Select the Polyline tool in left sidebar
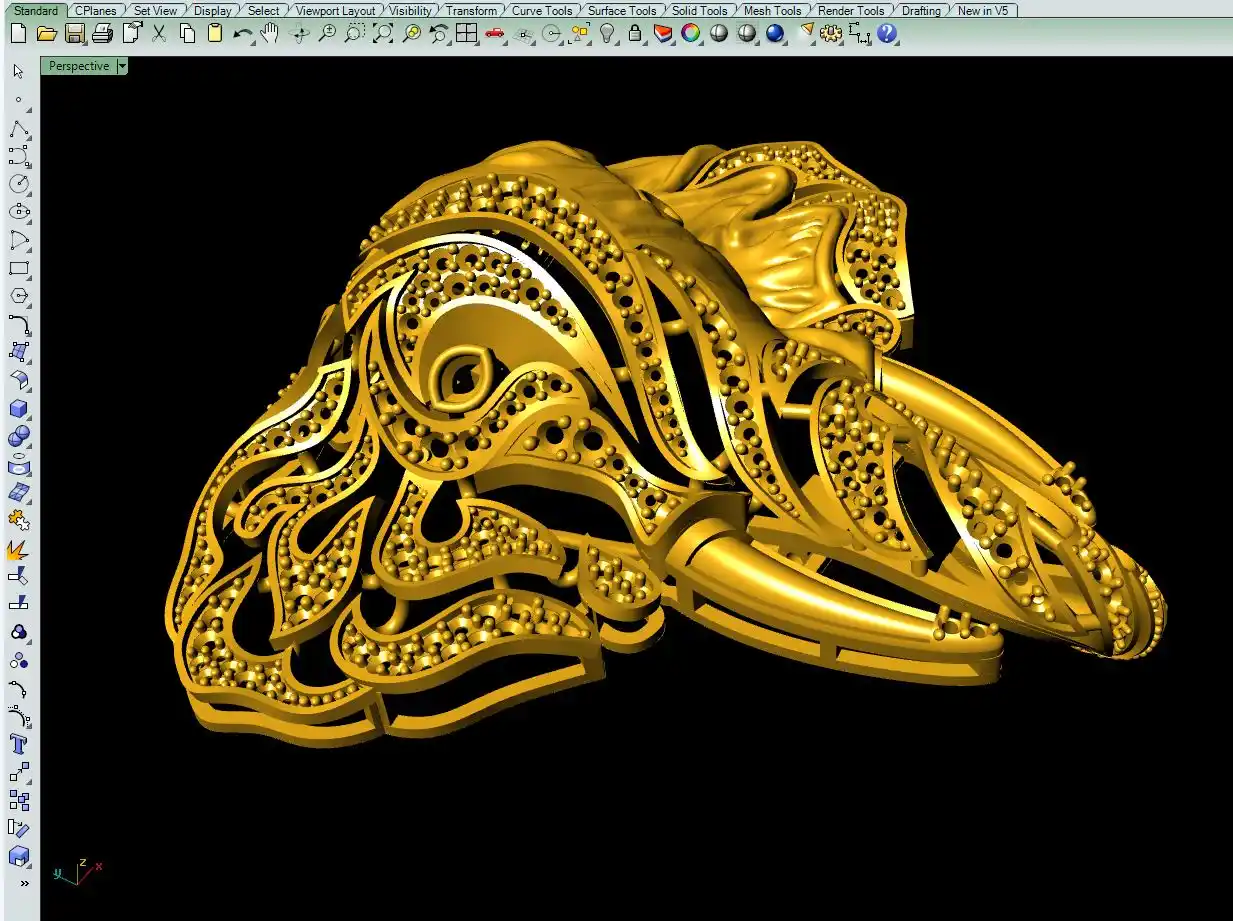1233x921 pixels. tap(19, 130)
